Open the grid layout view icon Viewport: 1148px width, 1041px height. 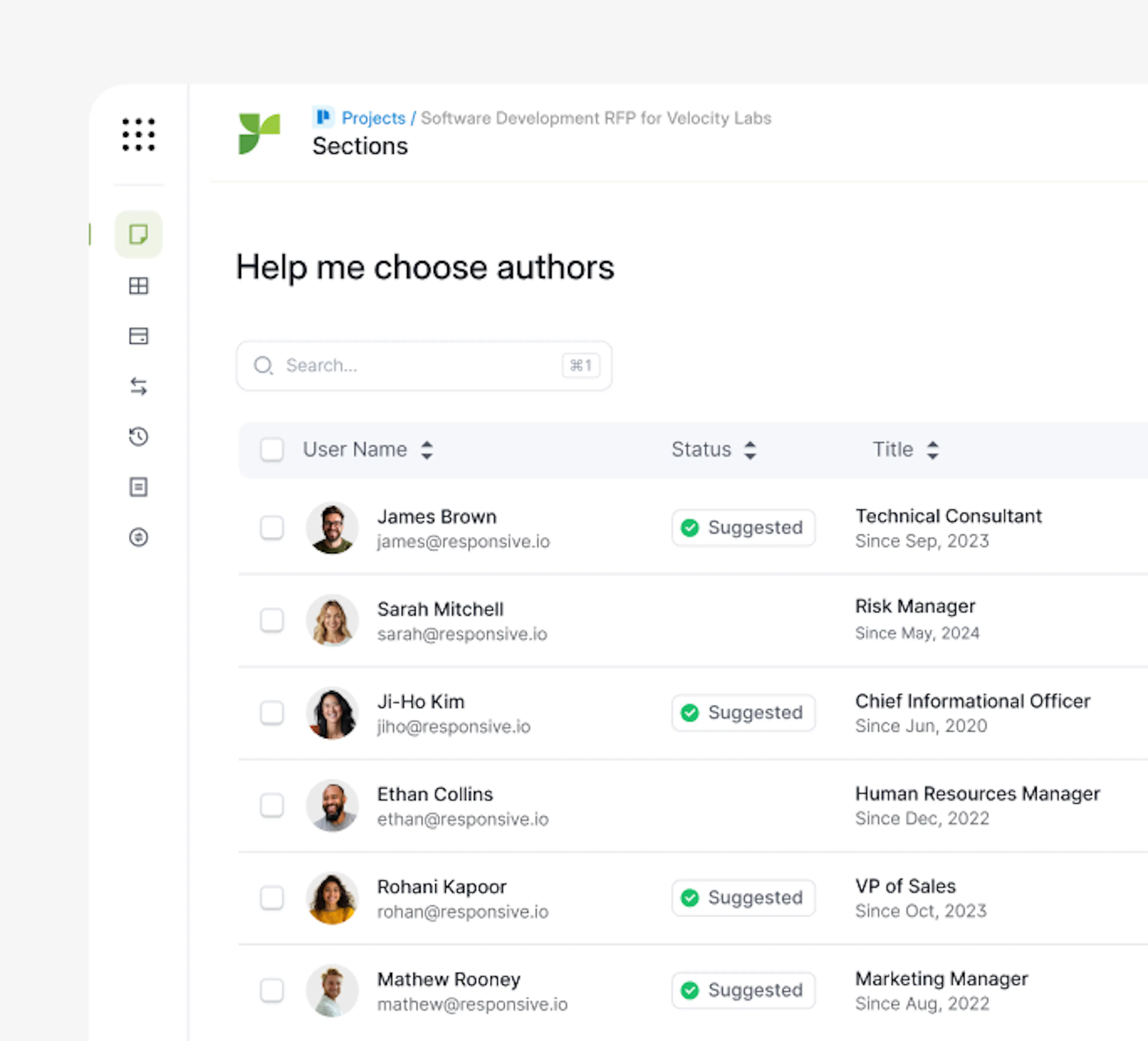(138, 286)
